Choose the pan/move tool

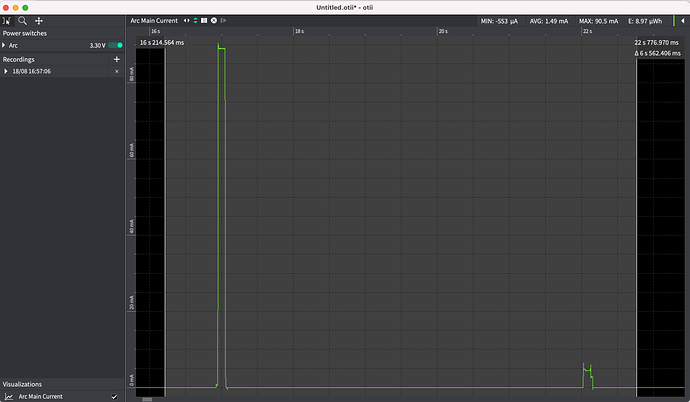coord(39,20)
